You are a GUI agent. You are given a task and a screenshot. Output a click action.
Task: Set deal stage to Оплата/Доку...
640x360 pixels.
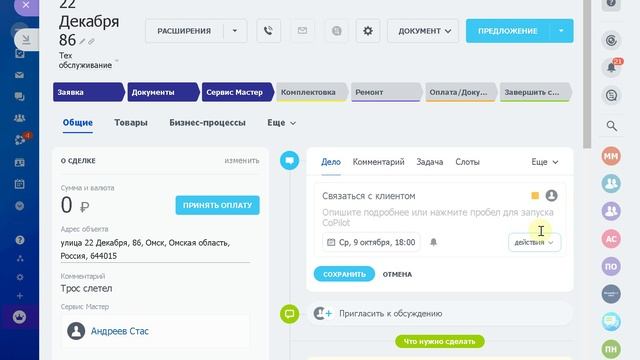tap(461, 92)
